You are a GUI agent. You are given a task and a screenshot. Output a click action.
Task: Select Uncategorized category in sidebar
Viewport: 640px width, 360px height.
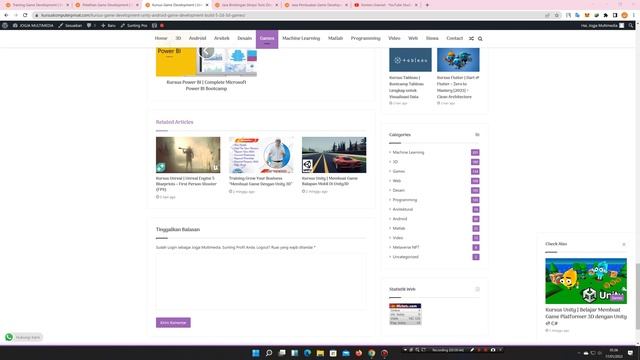point(405,257)
